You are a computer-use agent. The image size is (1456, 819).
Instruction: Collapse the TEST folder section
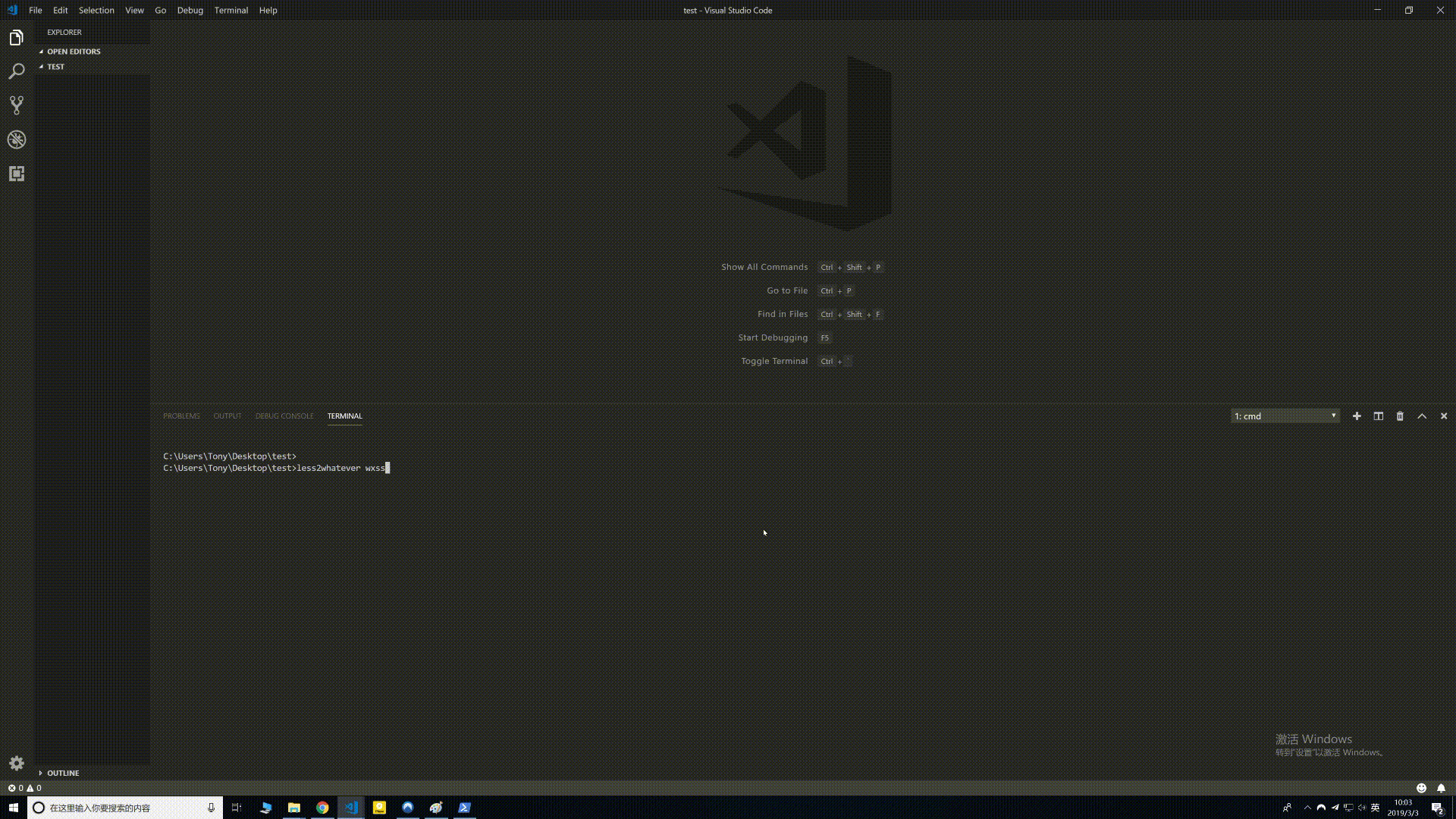pyautogui.click(x=55, y=67)
